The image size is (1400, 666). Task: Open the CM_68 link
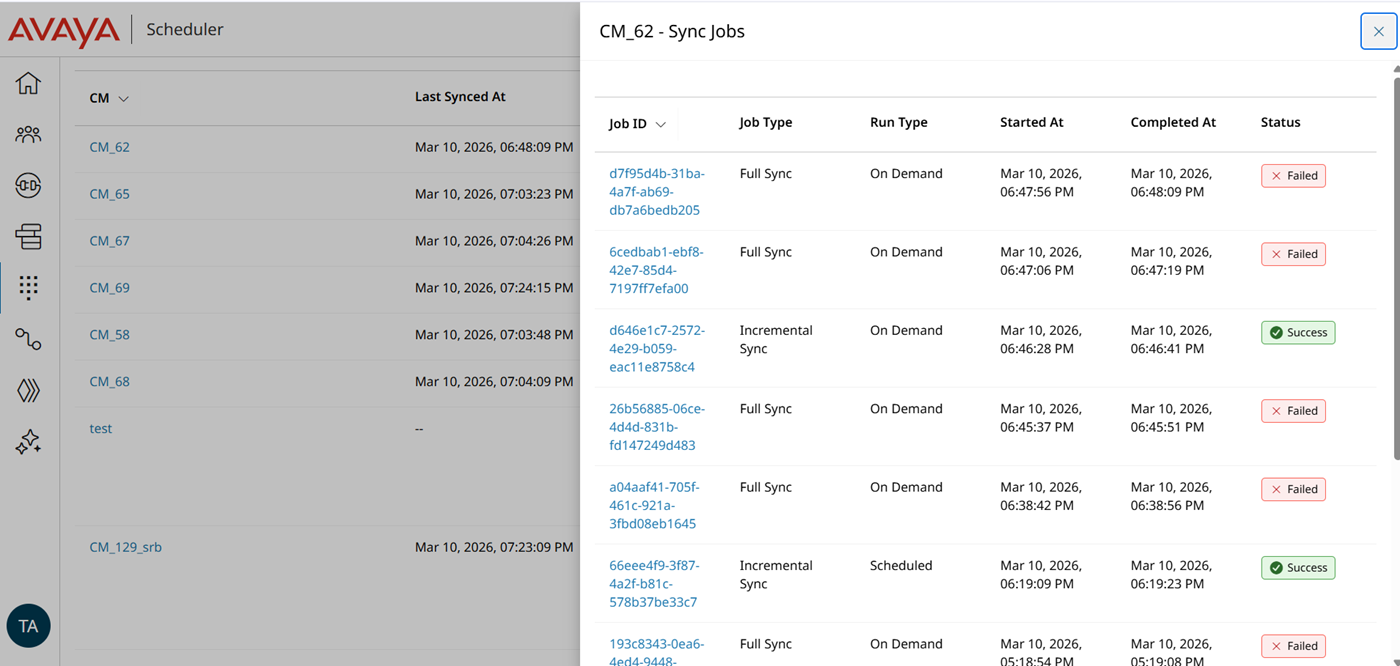pos(109,382)
